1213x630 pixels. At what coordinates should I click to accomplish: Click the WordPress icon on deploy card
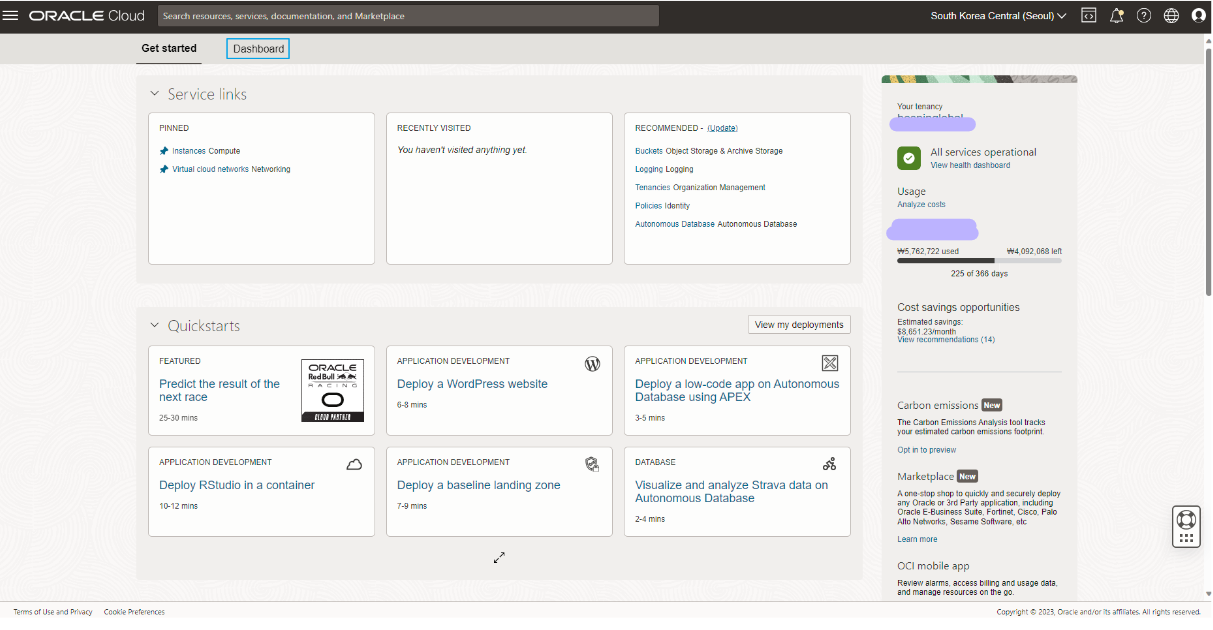[x=592, y=364]
